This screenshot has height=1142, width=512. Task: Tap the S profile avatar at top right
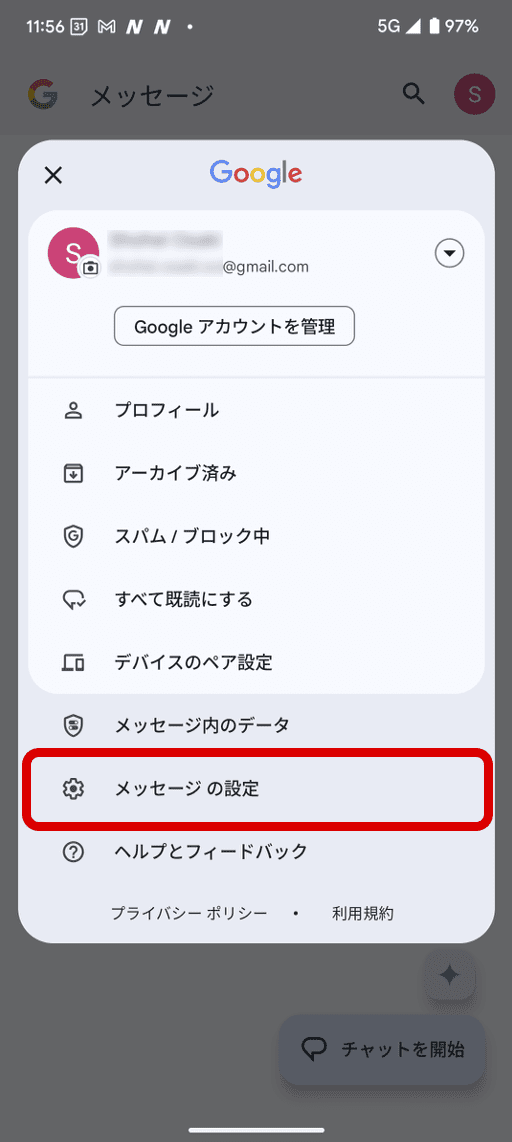[474, 94]
